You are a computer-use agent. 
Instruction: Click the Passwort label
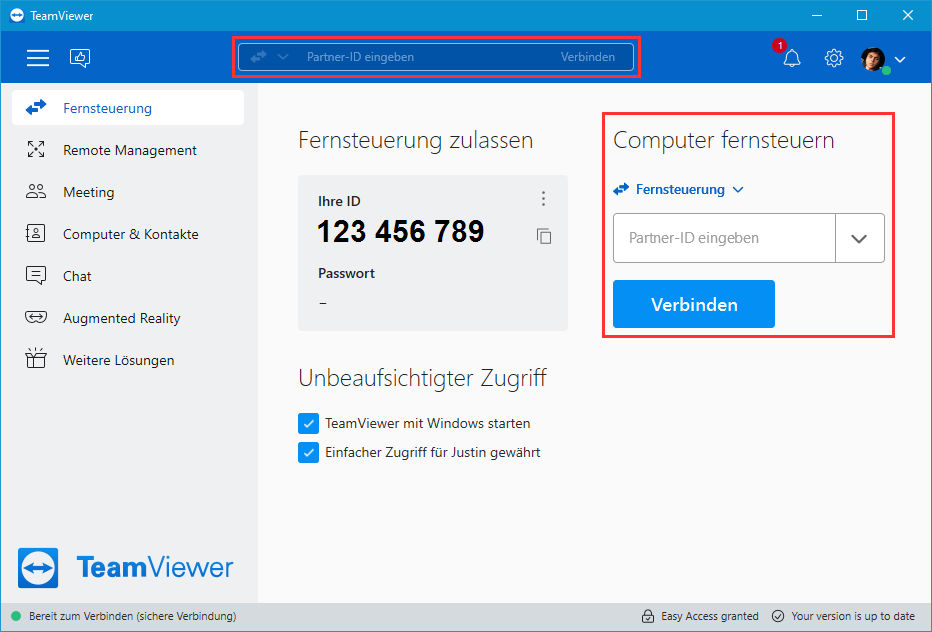pos(347,273)
